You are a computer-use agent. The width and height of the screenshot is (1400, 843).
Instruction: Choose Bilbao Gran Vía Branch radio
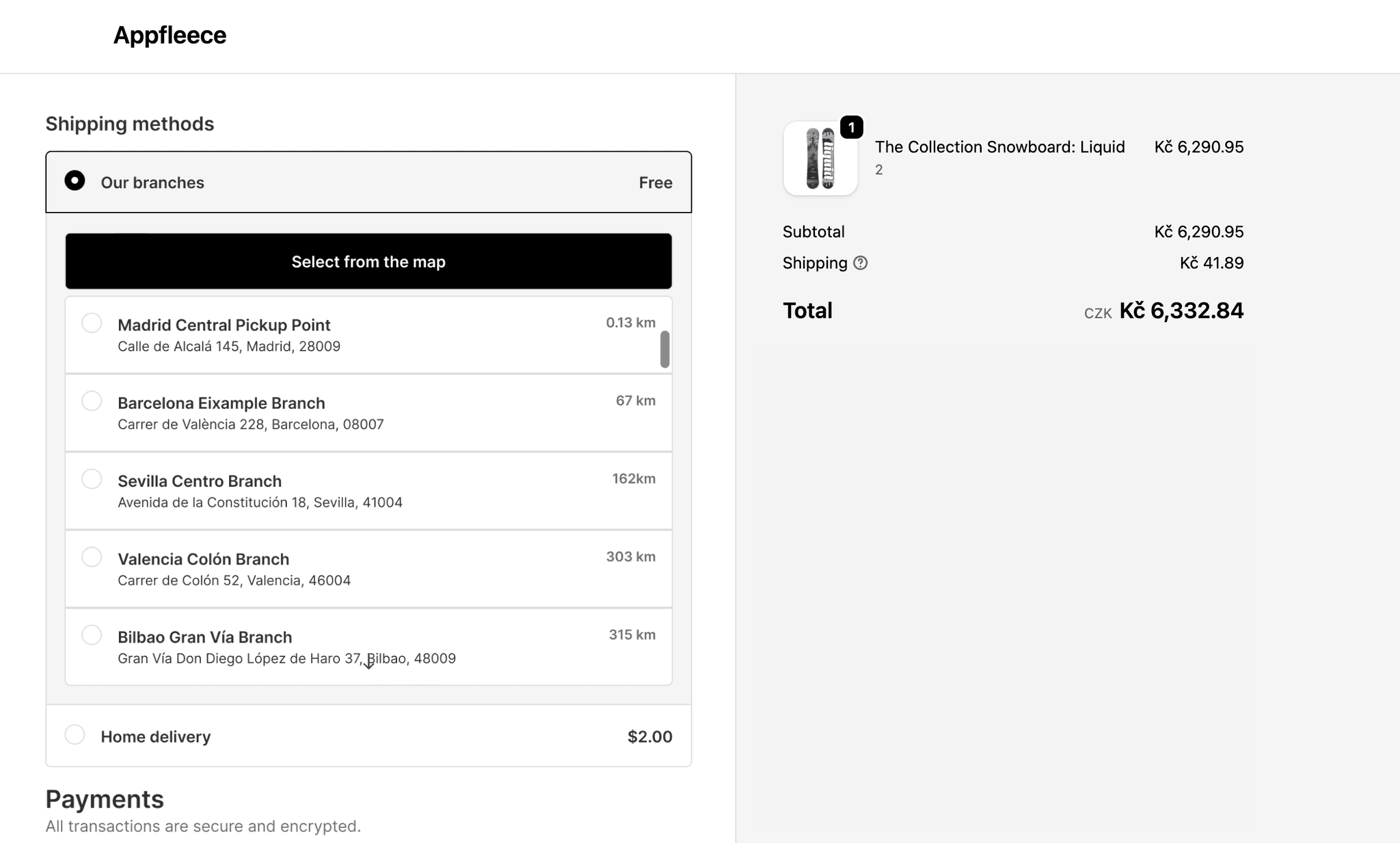[92, 634]
